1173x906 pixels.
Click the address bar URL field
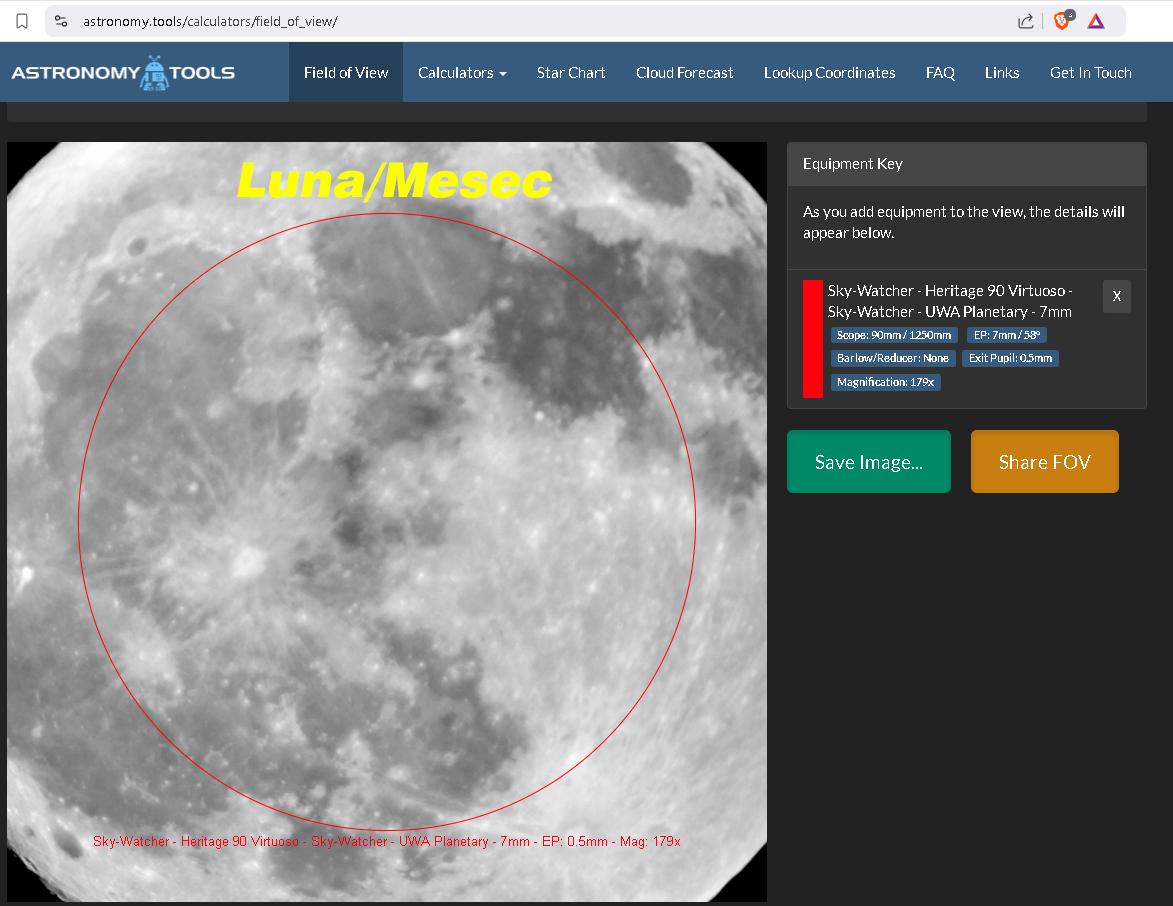coord(500,21)
